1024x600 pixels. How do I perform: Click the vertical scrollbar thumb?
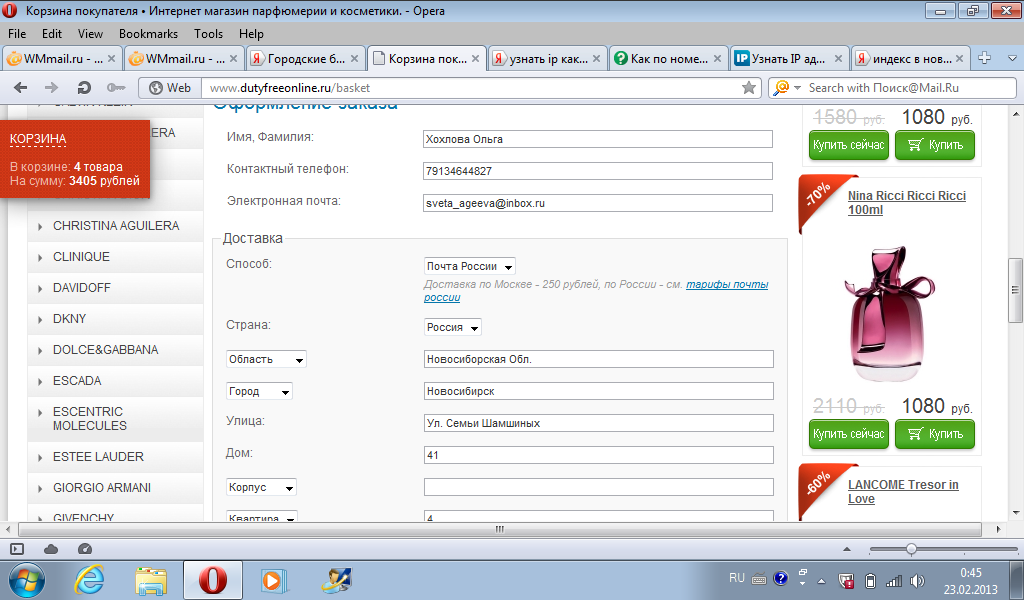point(1015,291)
